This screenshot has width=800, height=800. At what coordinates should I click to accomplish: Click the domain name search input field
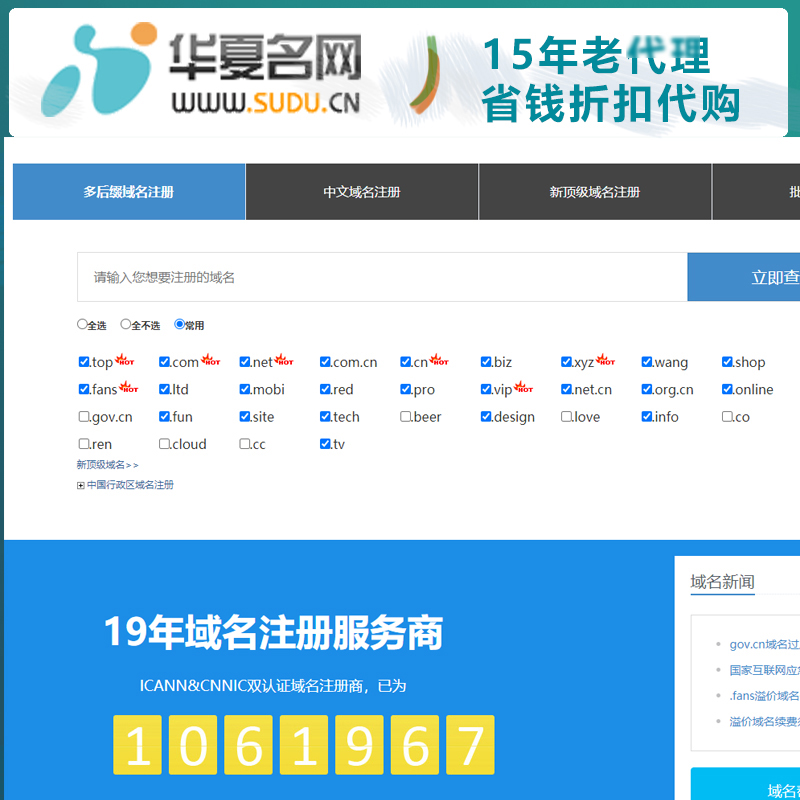pyautogui.click(x=380, y=277)
